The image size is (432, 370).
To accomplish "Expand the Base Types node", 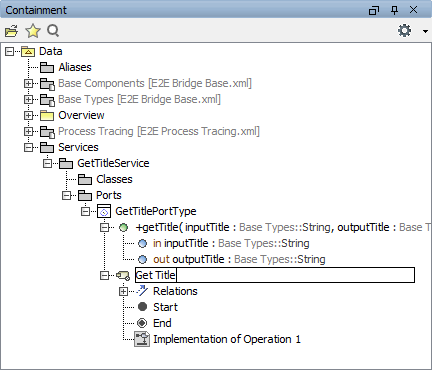I will click(29, 99).
